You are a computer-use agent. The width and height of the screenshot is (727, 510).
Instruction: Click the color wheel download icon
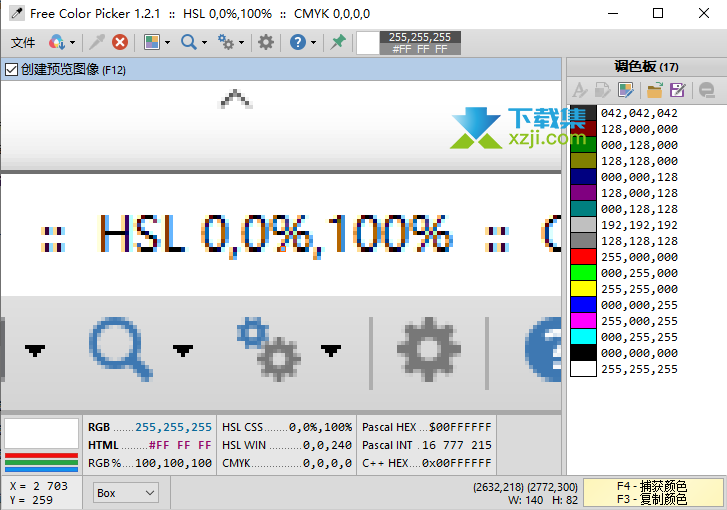(x=57, y=42)
